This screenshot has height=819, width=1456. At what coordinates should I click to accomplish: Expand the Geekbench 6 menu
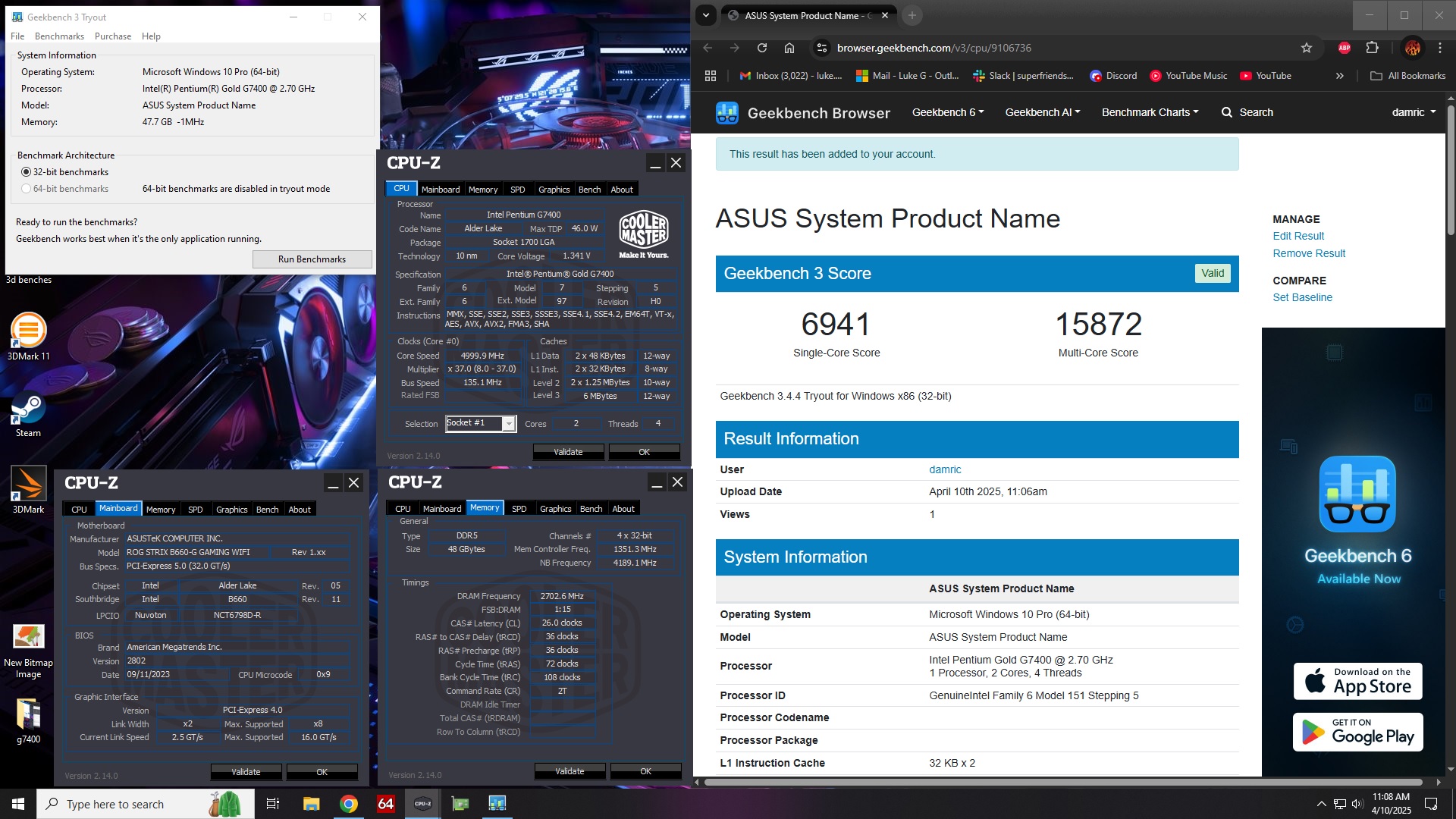click(x=948, y=112)
